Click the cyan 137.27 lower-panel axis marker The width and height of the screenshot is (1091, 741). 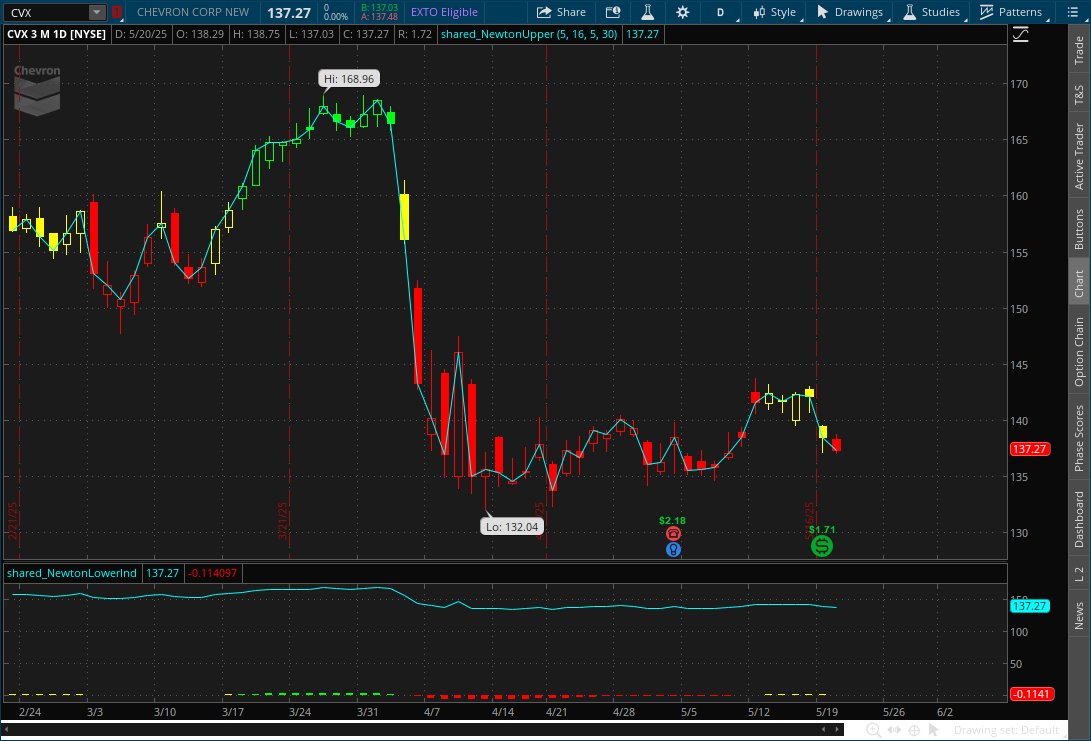[1030, 606]
